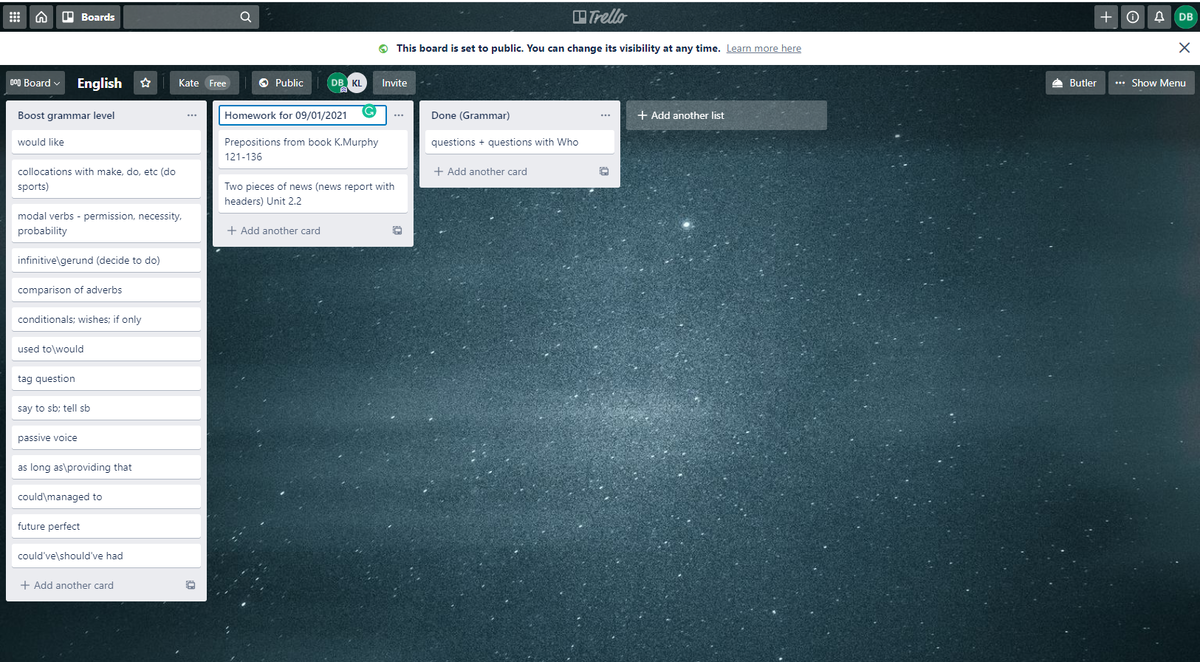
Task: Change visibility via the Public button
Action: point(281,82)
